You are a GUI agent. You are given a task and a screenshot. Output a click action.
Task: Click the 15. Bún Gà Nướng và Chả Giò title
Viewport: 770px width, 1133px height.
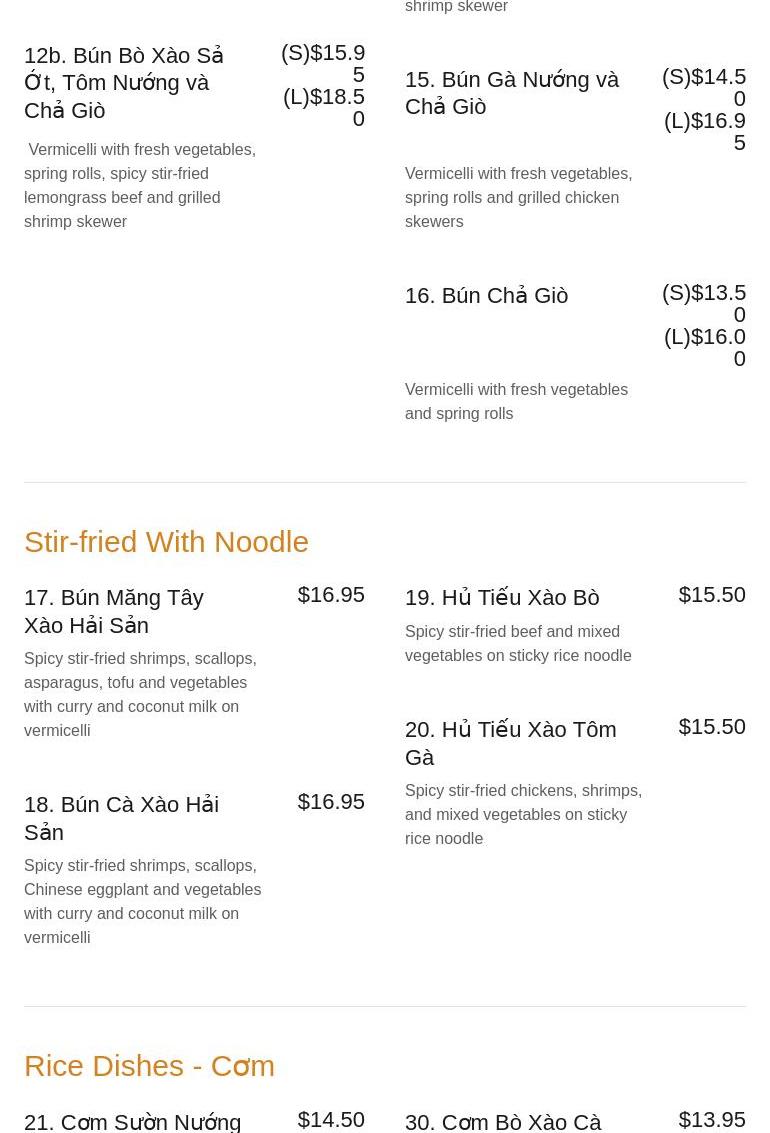511,93
